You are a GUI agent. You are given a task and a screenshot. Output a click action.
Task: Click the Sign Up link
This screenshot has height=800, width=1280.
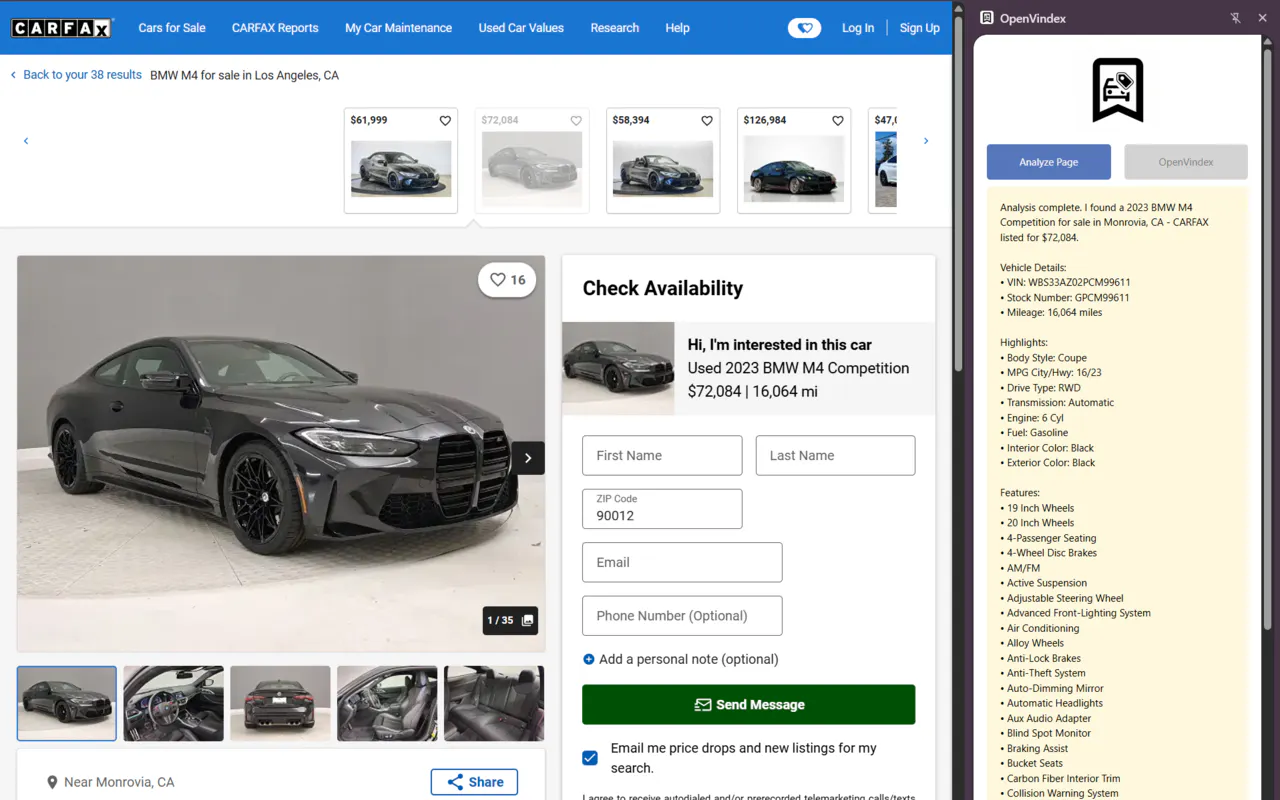(x=920, y=28)
